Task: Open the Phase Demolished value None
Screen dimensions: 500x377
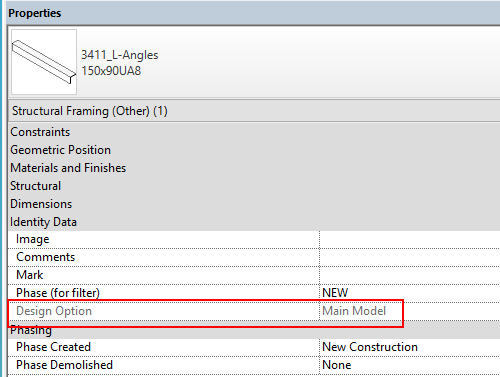Action: 410,365
